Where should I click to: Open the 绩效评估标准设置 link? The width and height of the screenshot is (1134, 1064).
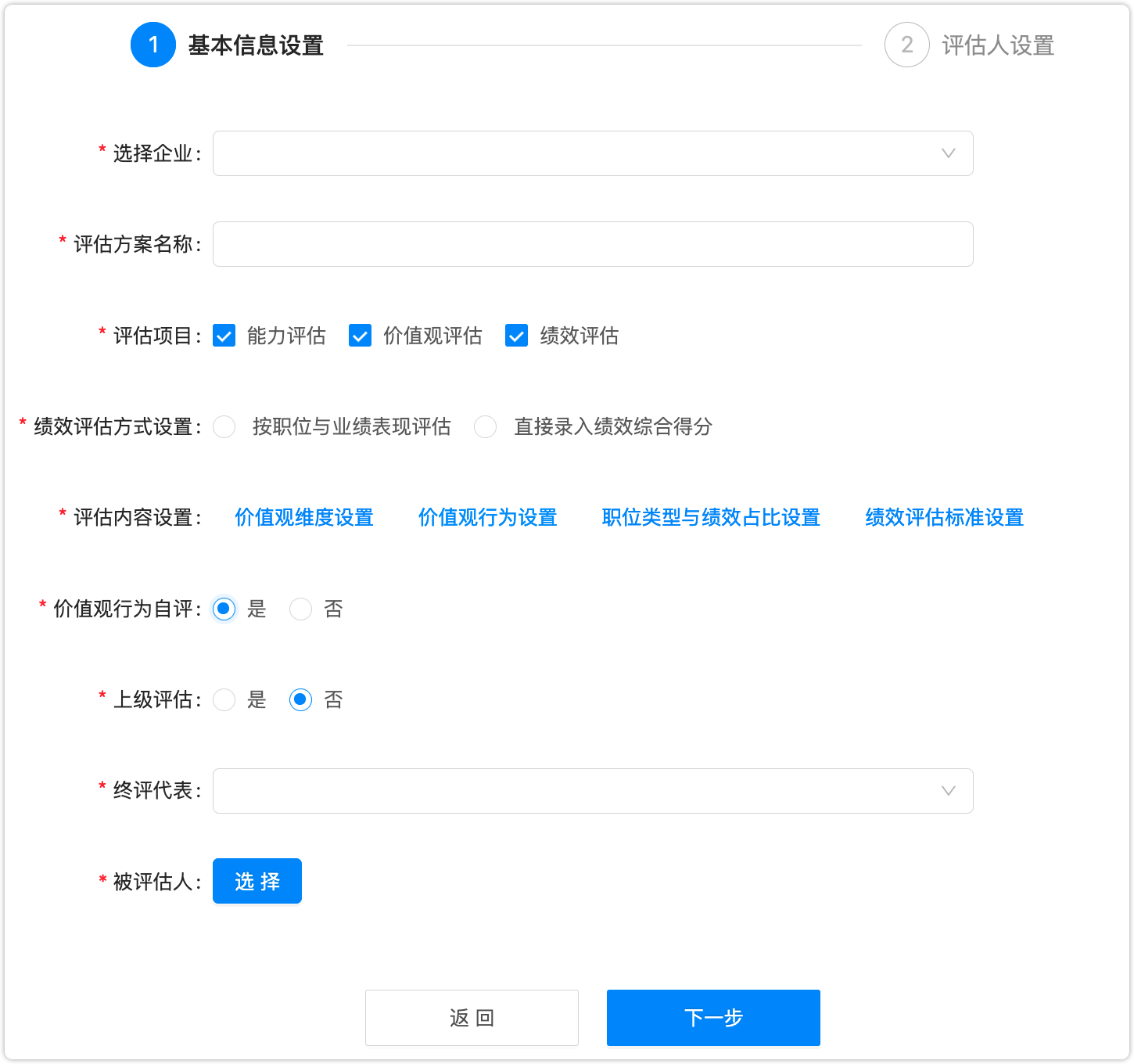[x=945, y=517]
